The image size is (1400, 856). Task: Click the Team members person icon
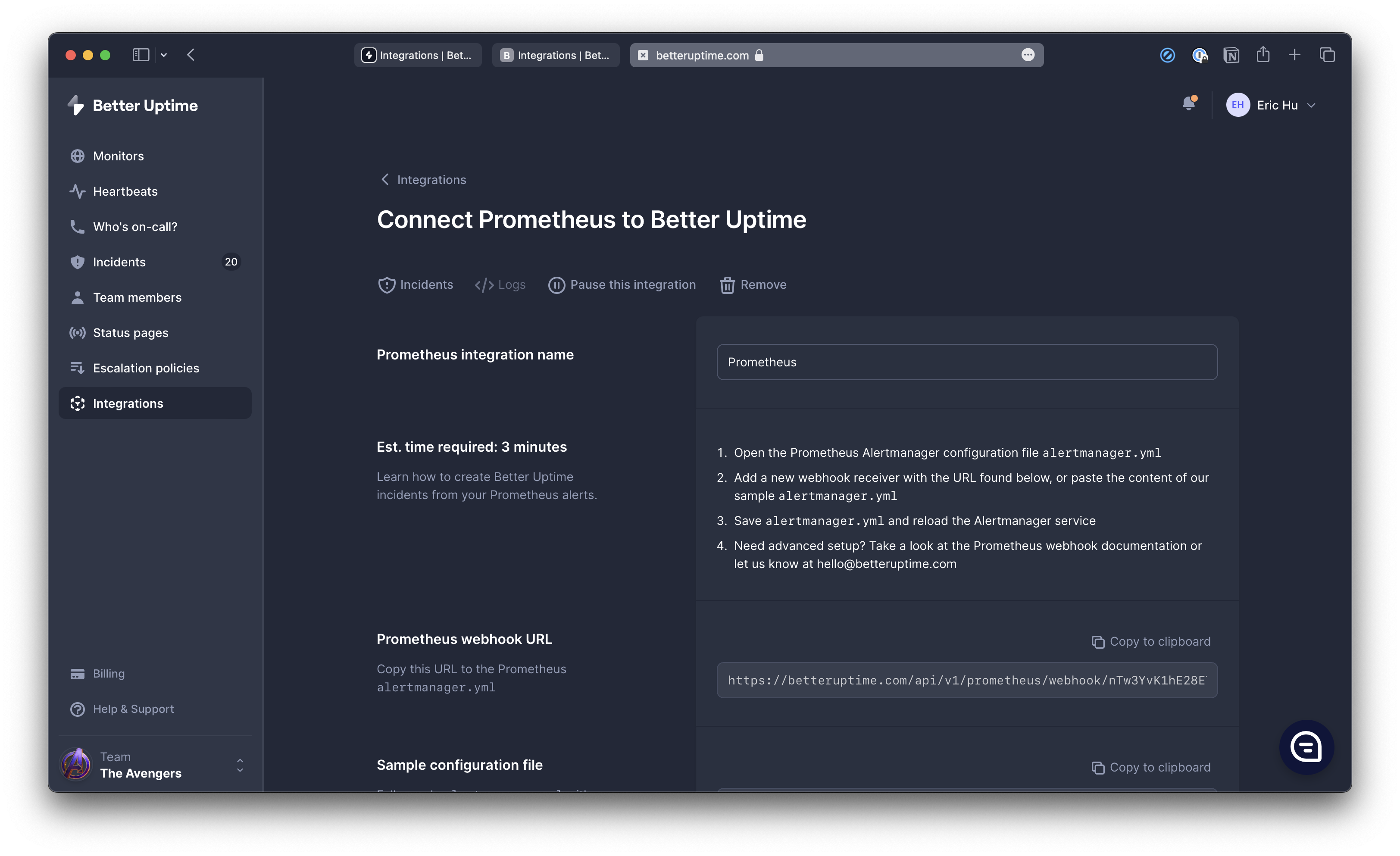click(x=77, y=297)
